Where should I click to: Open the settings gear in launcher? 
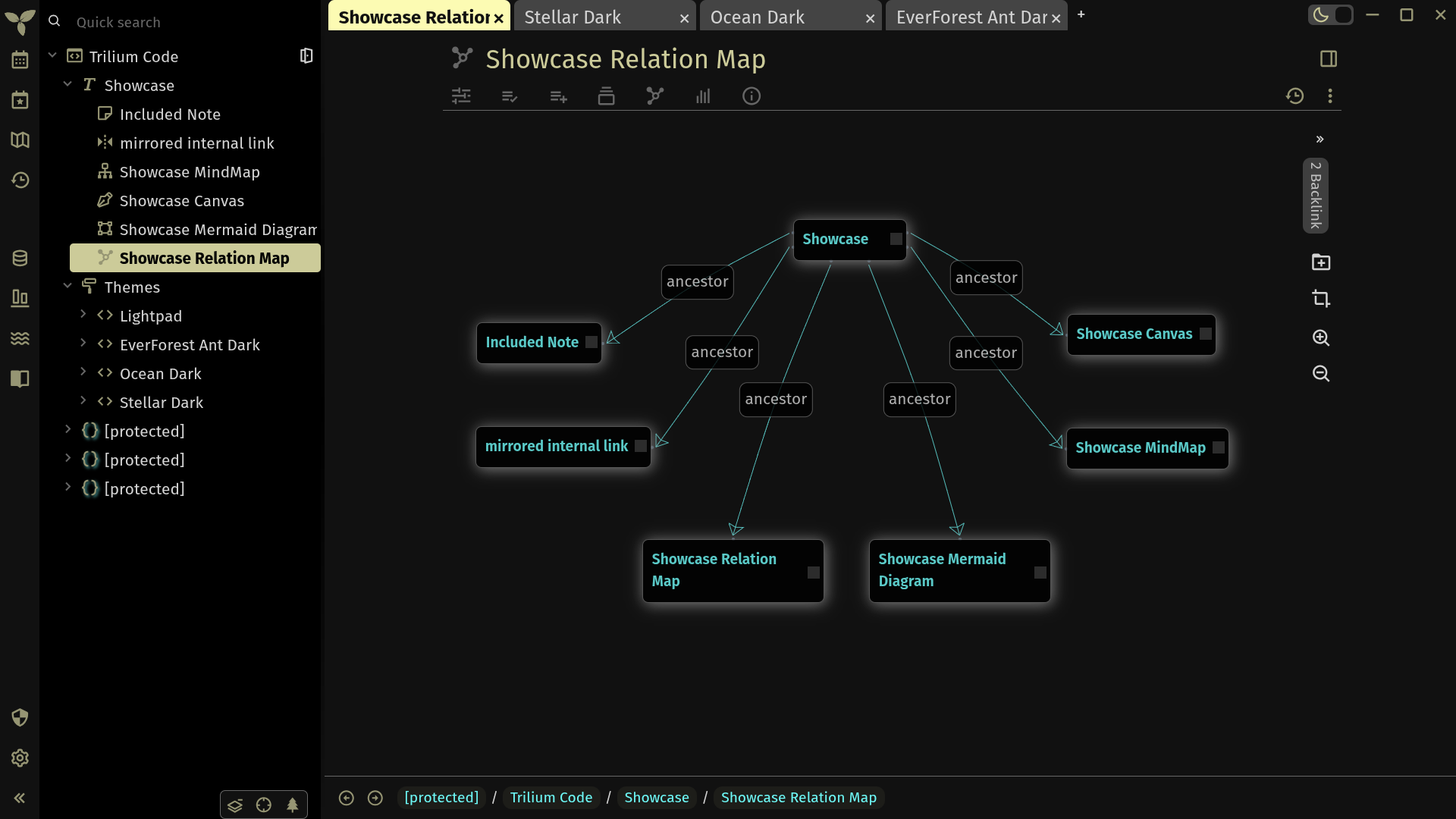[x=20, y=758]
